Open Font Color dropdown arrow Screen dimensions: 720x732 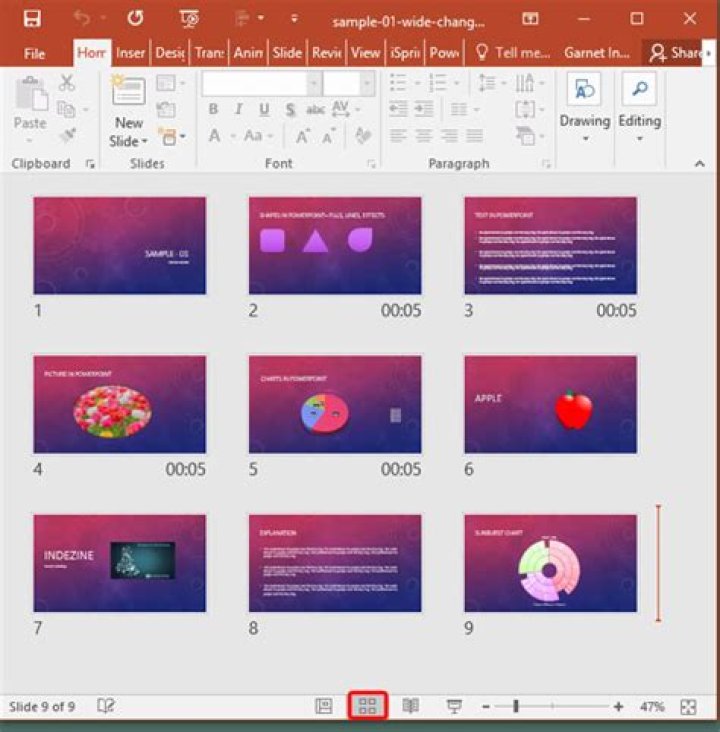pos(233,136)
